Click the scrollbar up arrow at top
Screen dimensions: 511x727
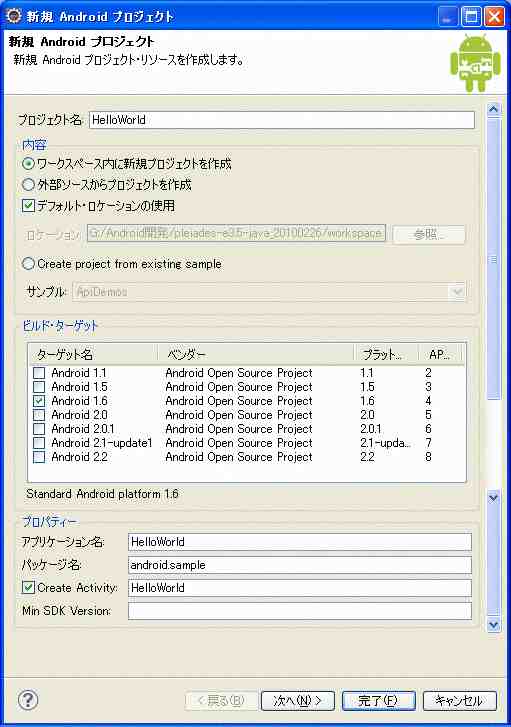(494, 110)
